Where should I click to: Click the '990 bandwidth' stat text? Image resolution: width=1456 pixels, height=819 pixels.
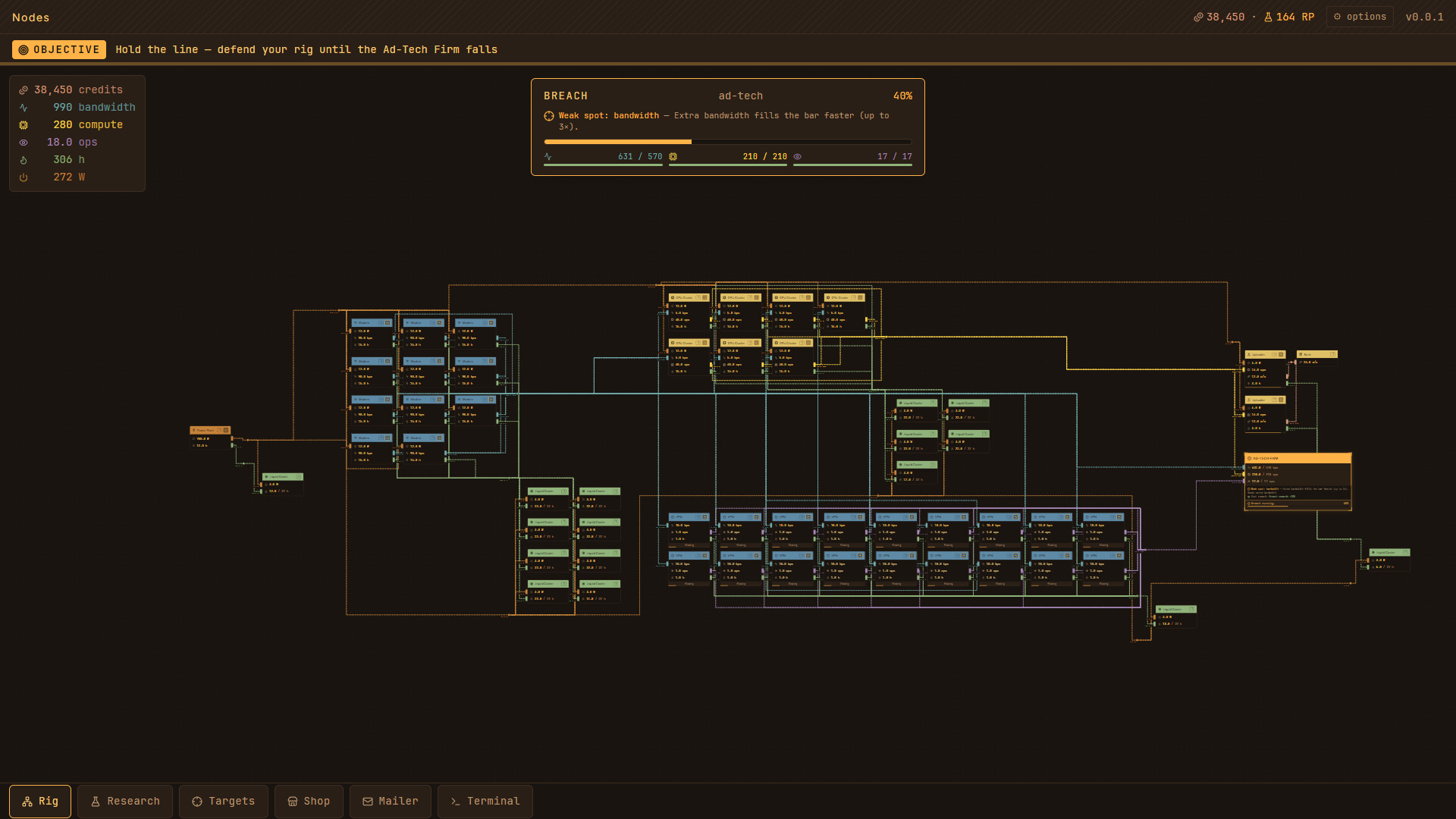pos(94,108)
